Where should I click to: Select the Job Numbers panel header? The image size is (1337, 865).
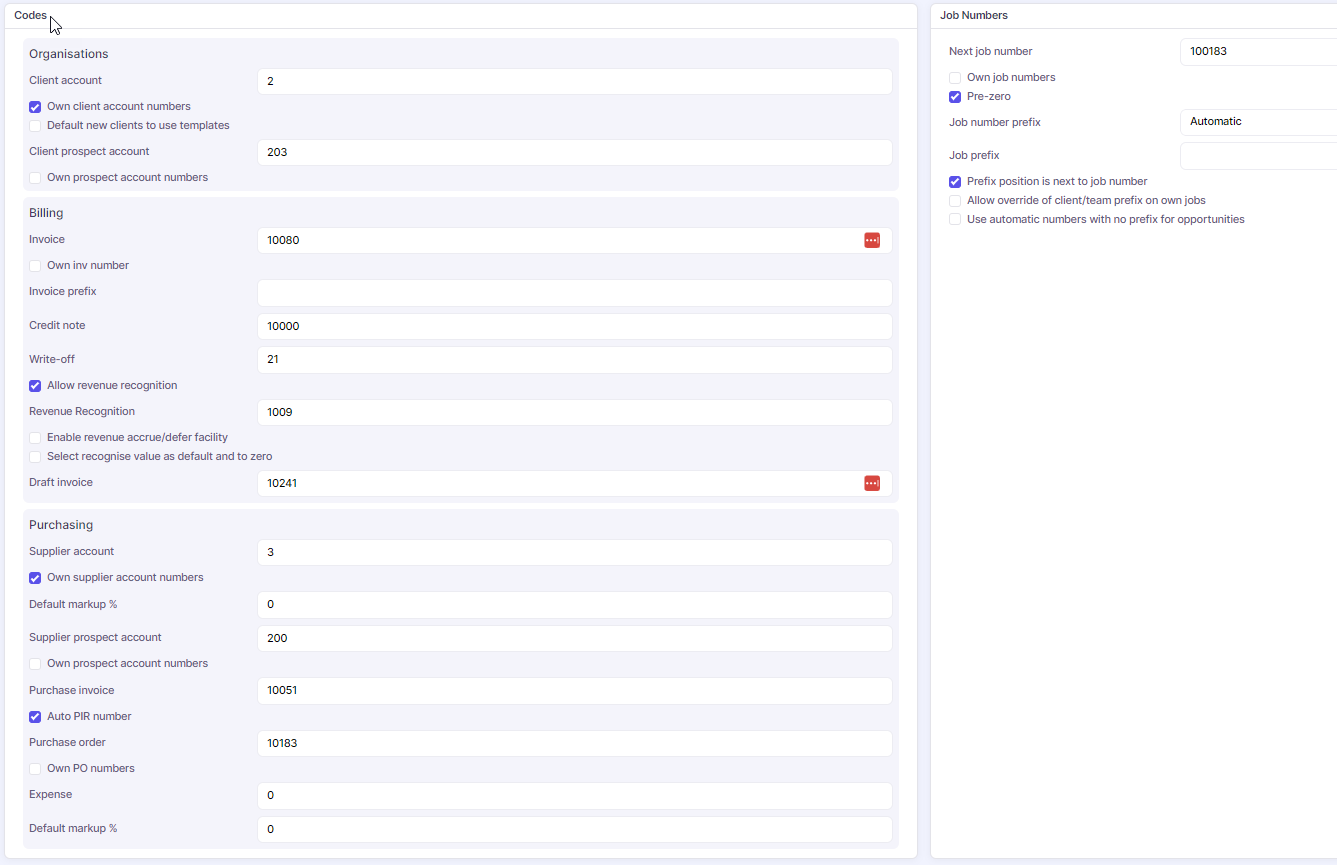973,15
